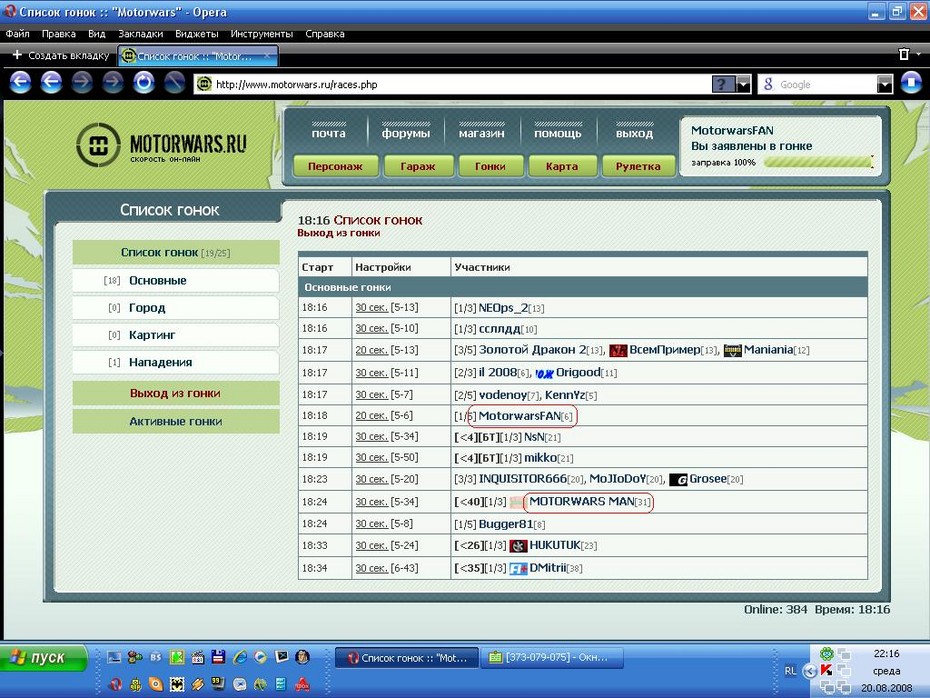Open the Справка menu

tap(324, 34)
